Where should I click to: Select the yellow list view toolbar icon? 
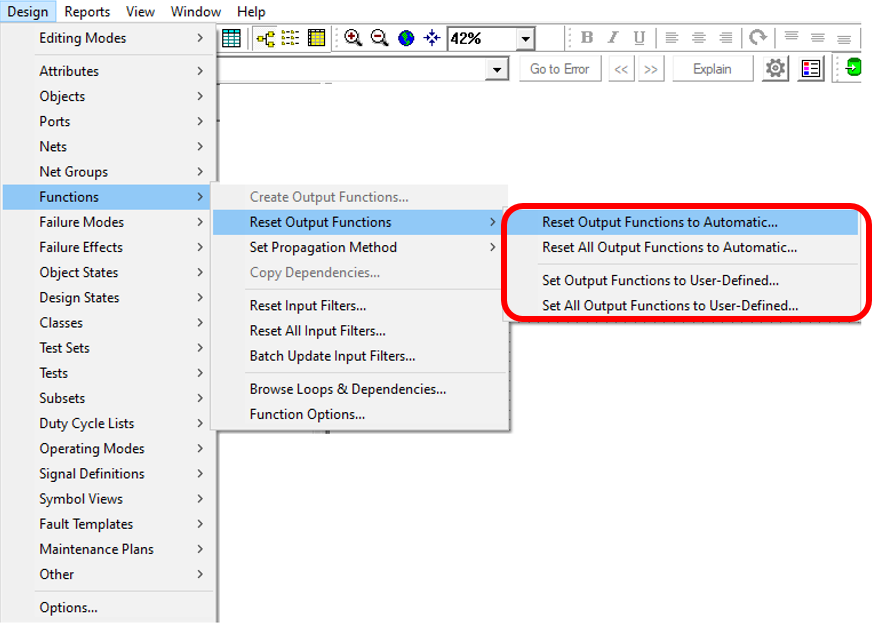pyautogui.click(x=290, y=38)
